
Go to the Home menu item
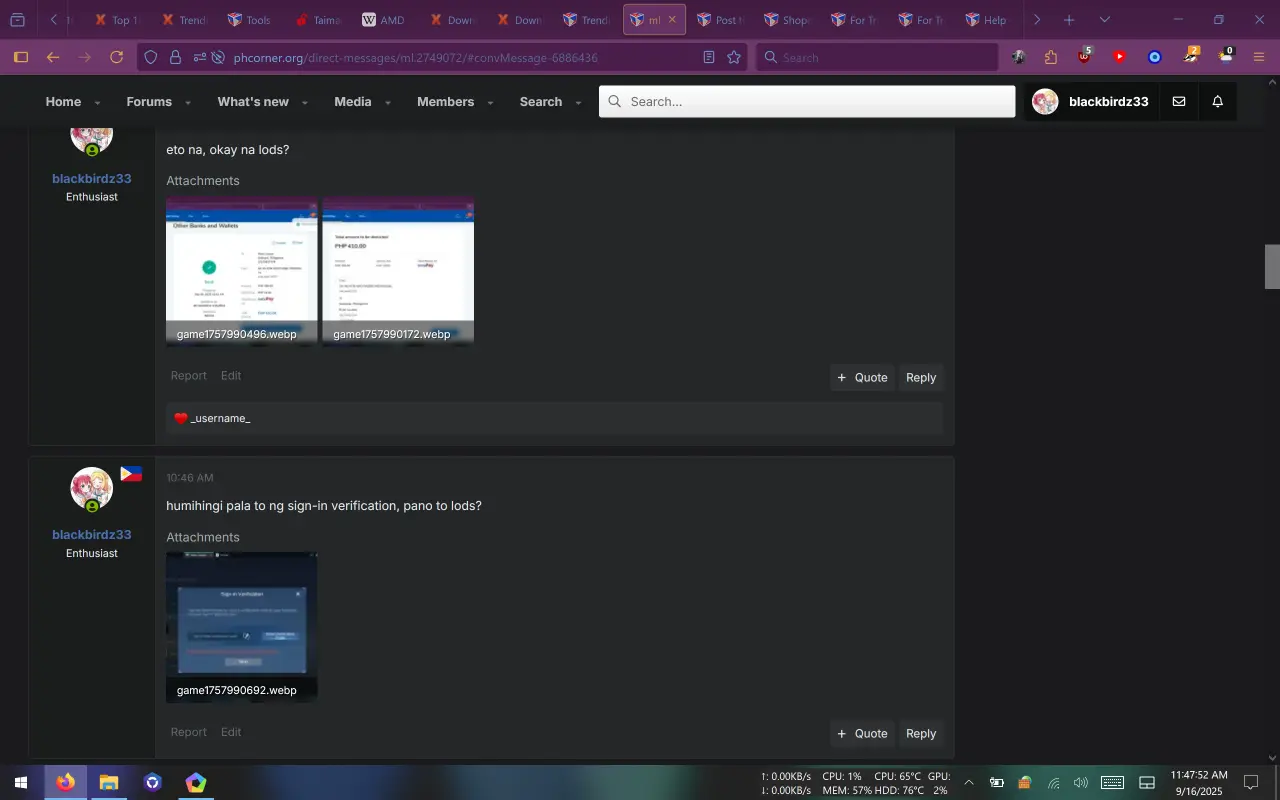63,101
